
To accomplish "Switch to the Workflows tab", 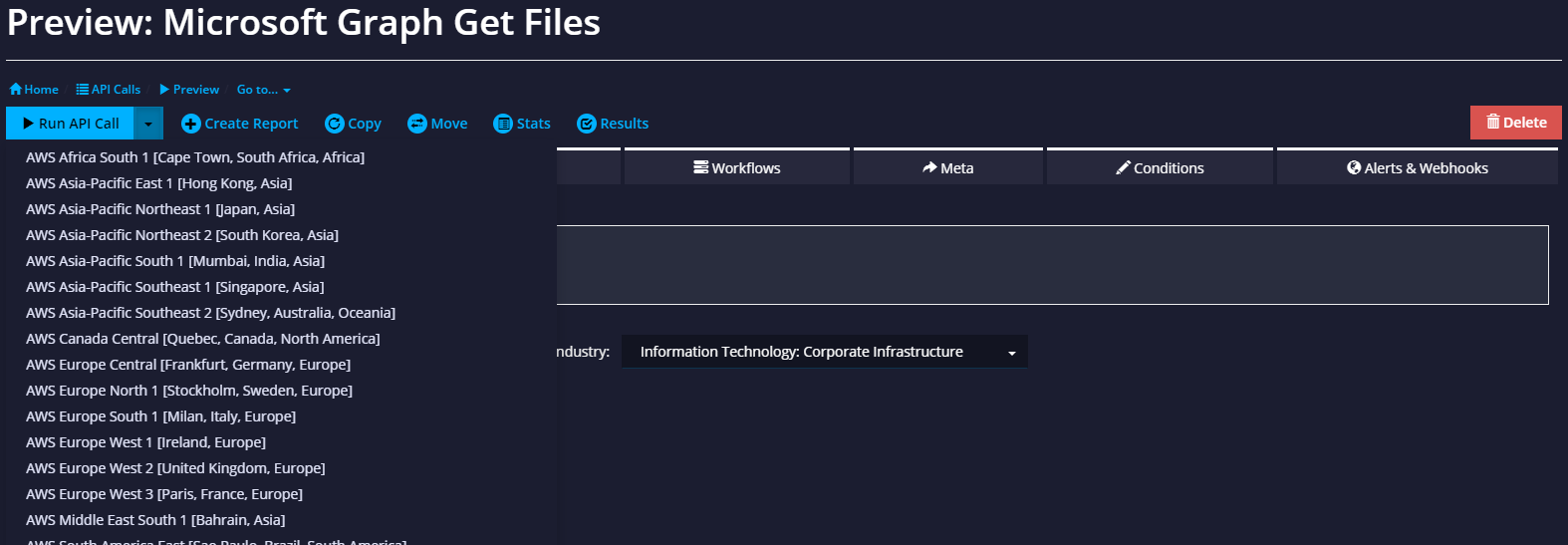I will [x=737, y=167].
